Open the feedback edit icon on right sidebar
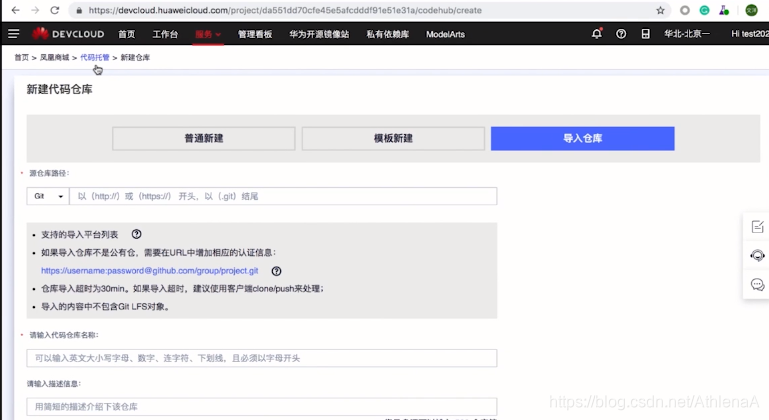The image size is (769, 420). (x=757, y=227)
